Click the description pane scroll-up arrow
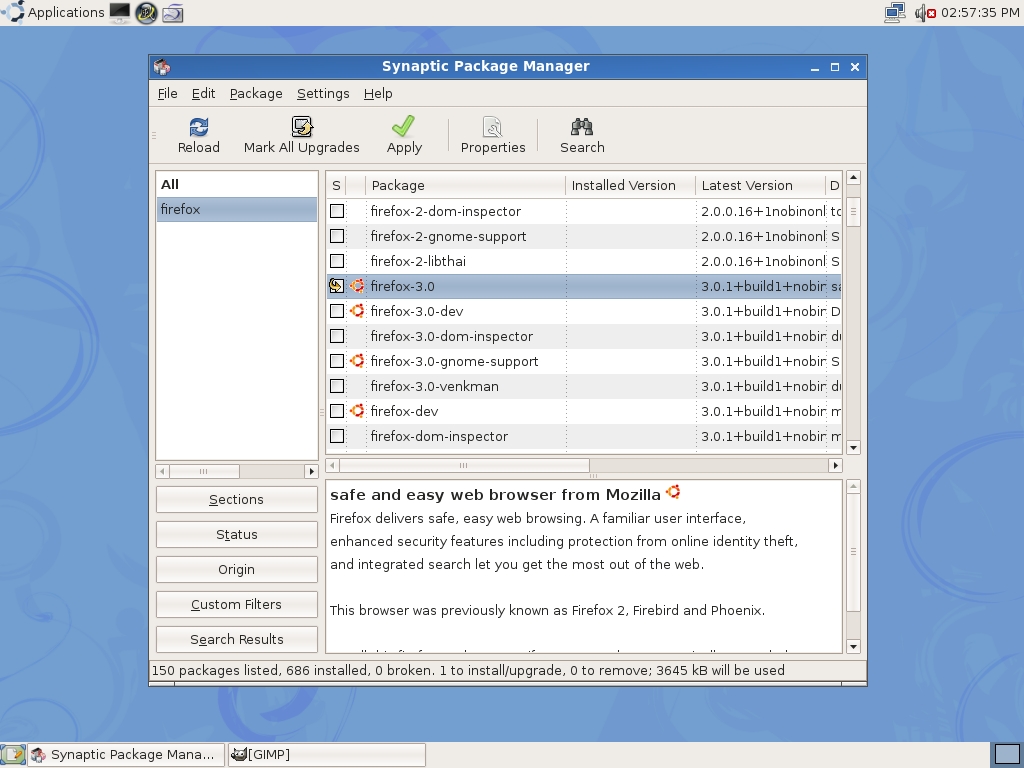 pyautogui.click(x=853, y=487)
